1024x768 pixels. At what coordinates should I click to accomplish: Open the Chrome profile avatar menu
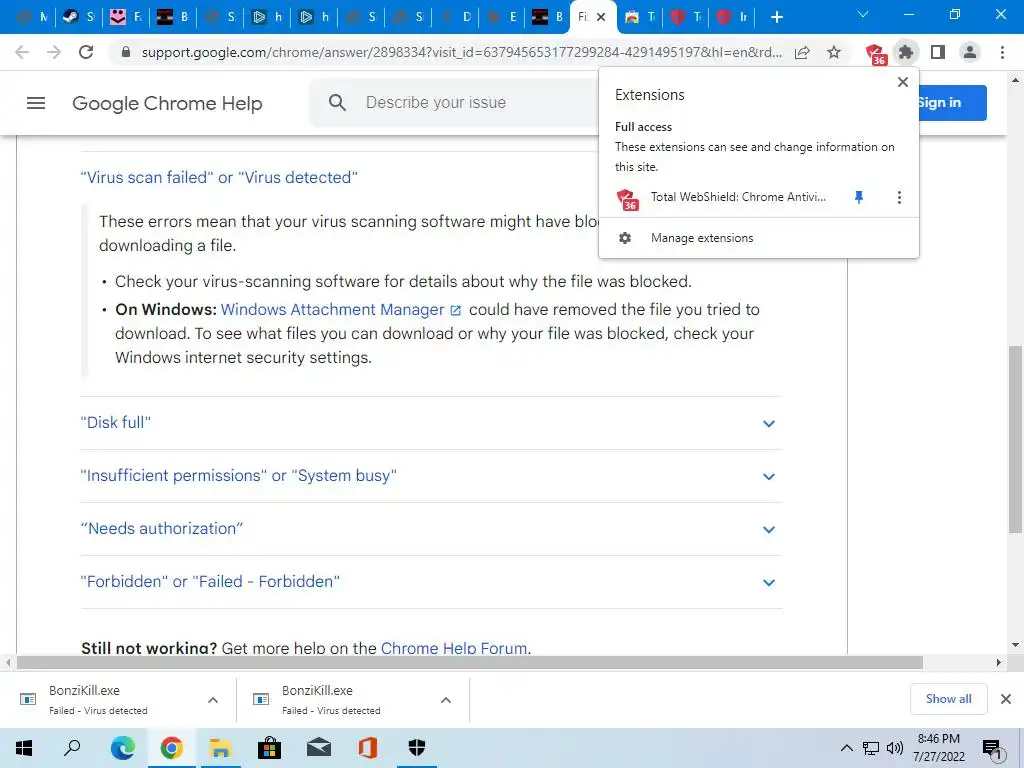970,52
